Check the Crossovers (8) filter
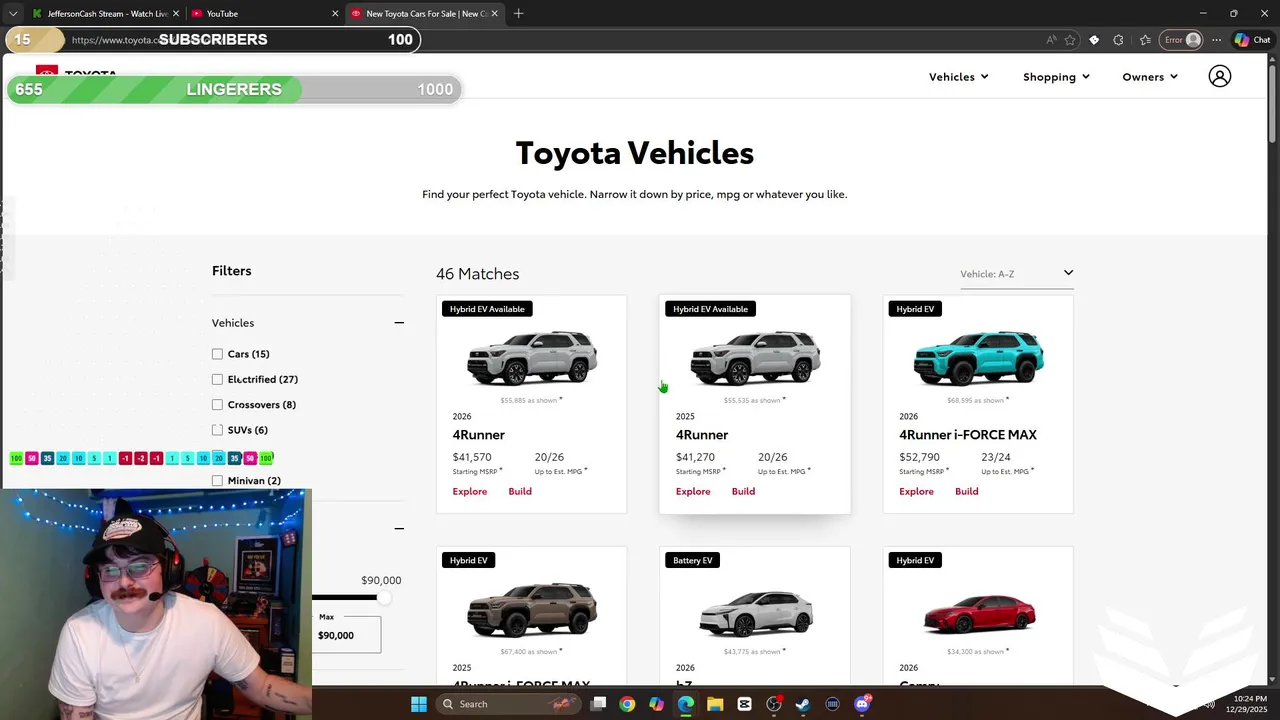 217,405
